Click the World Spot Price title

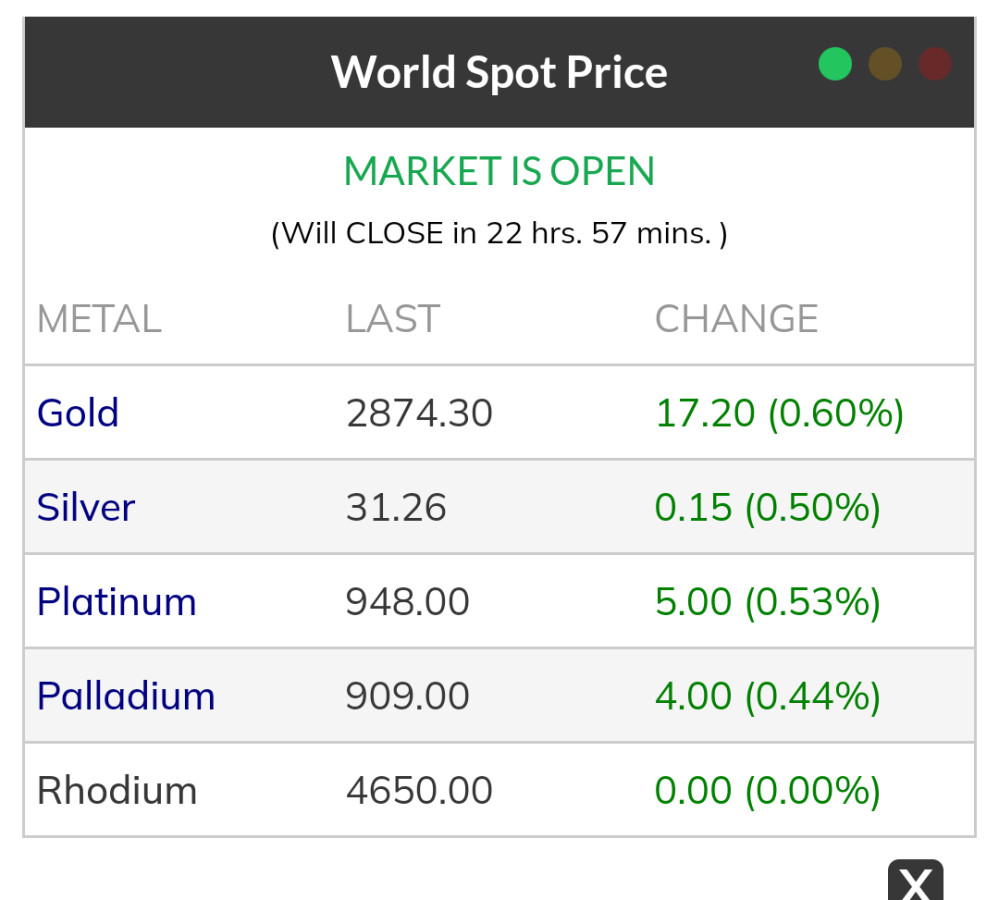tap(499, 72)
